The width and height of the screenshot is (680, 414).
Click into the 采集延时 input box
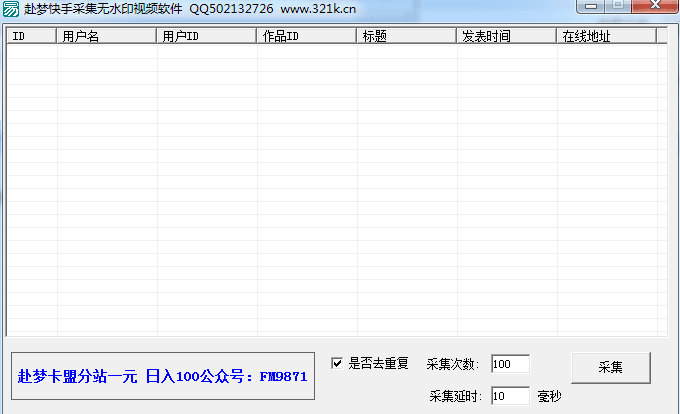point(510,396)
